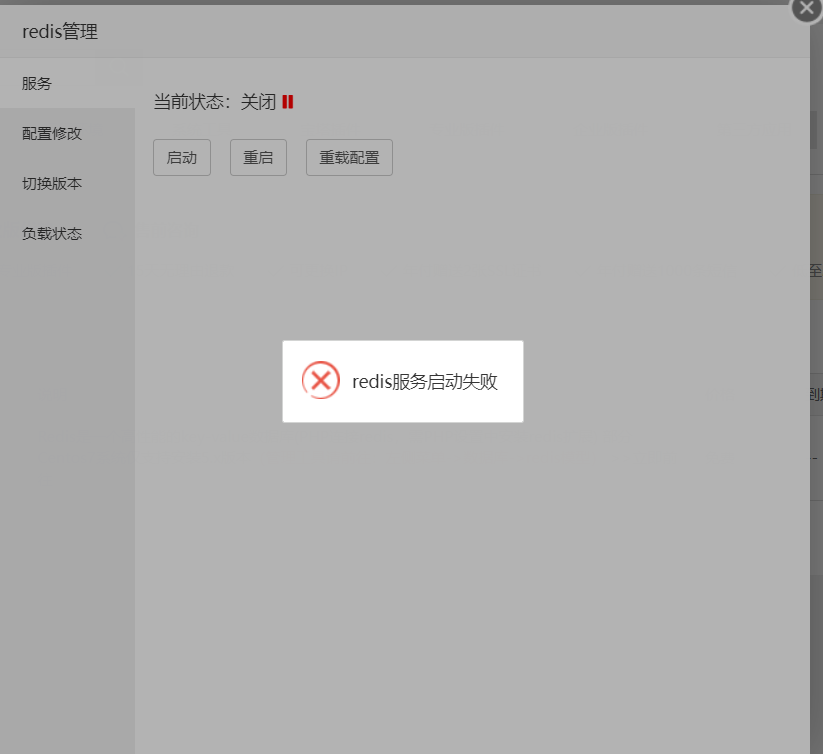Screen dimensions: 823x754
Task: Click the redis管理 dialog title
Action: pos(60,31)
